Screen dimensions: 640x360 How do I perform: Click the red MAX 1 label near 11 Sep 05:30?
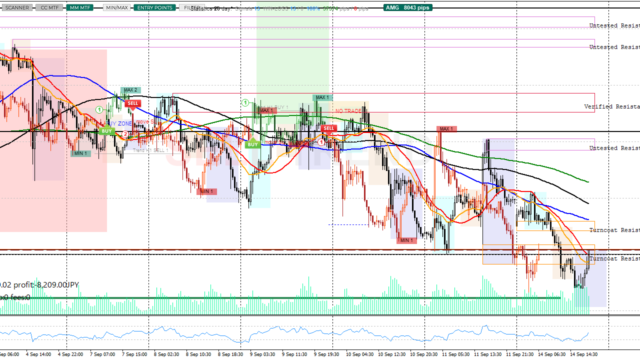tap(446, 129)
